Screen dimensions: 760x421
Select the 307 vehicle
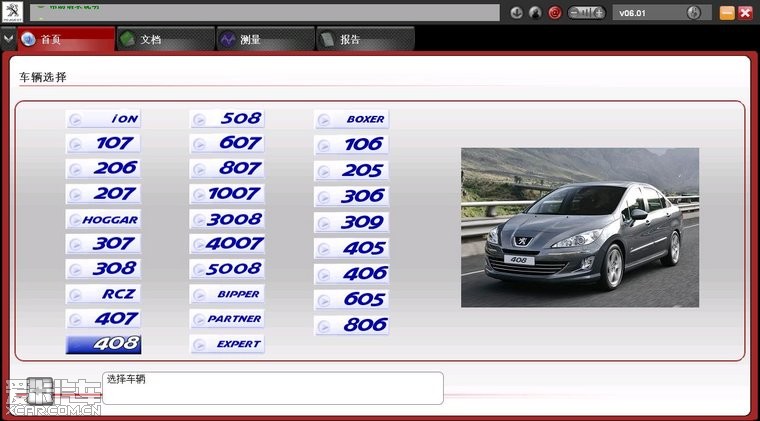point(103,244)
